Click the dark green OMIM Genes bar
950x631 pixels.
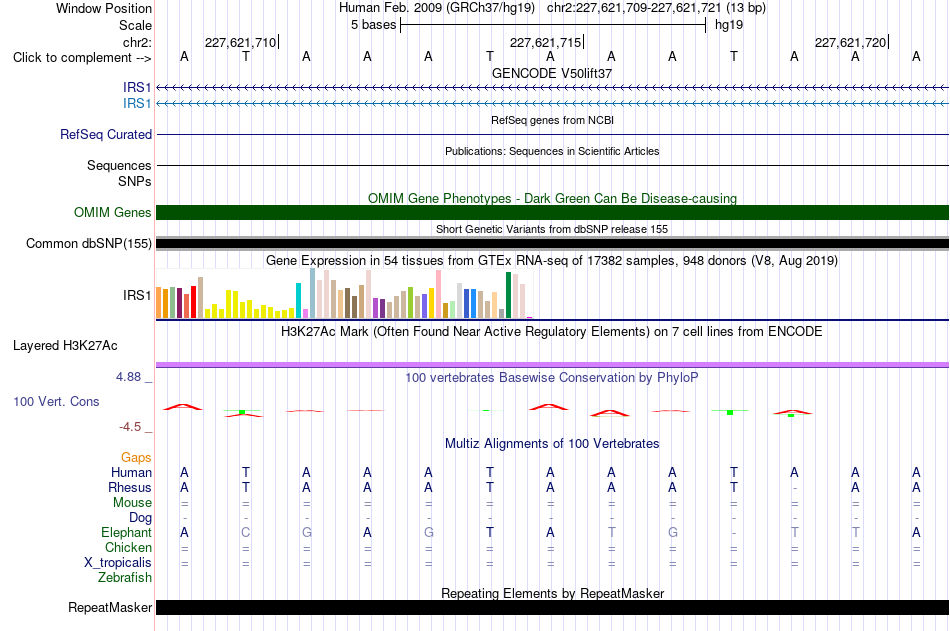click(552, 212)
